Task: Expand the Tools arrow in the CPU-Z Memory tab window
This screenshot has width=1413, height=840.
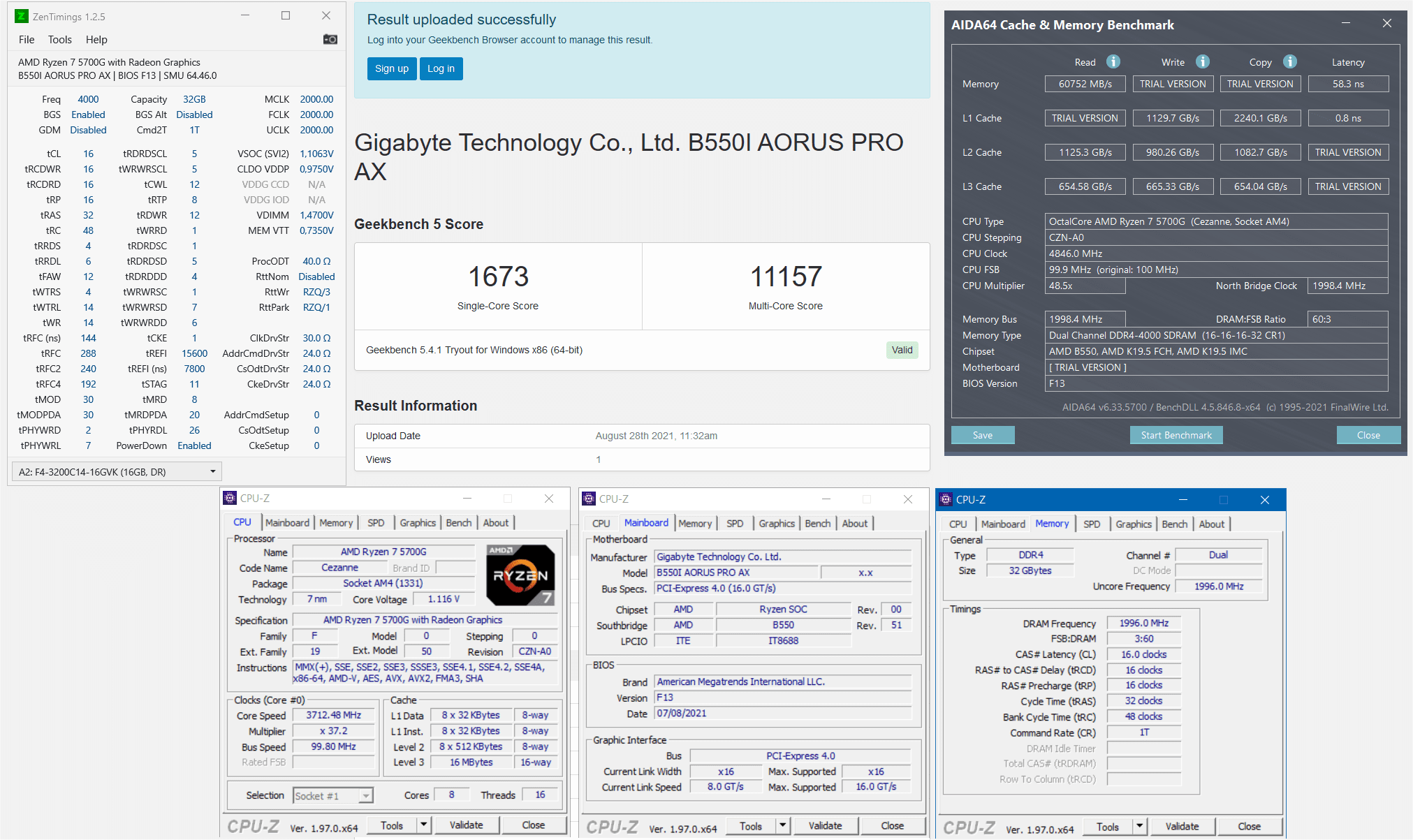Action: (1139, 827)
